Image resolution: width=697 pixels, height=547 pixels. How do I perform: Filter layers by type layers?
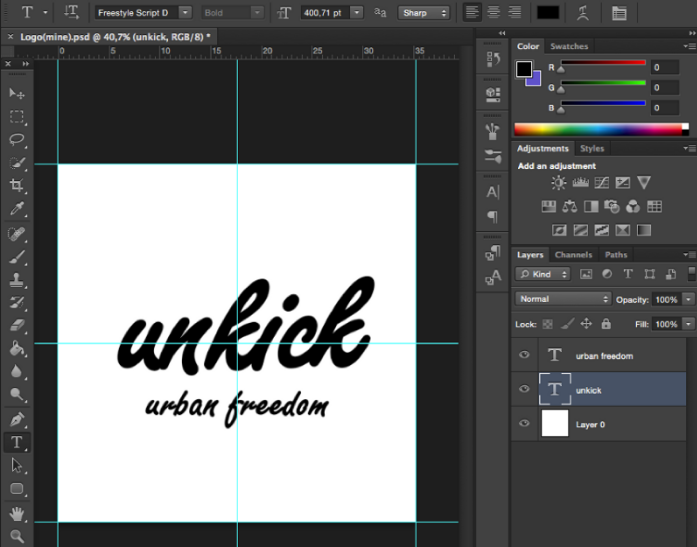coord(628,274)
